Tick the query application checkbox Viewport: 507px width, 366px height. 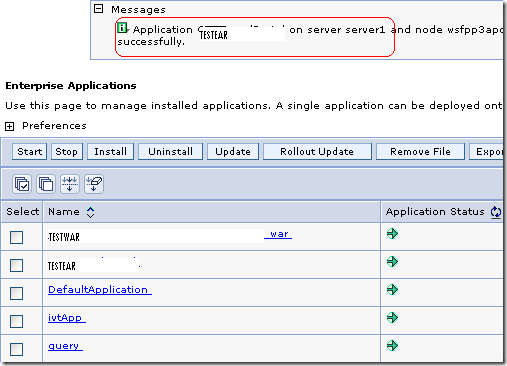click(x=16, y=350)
